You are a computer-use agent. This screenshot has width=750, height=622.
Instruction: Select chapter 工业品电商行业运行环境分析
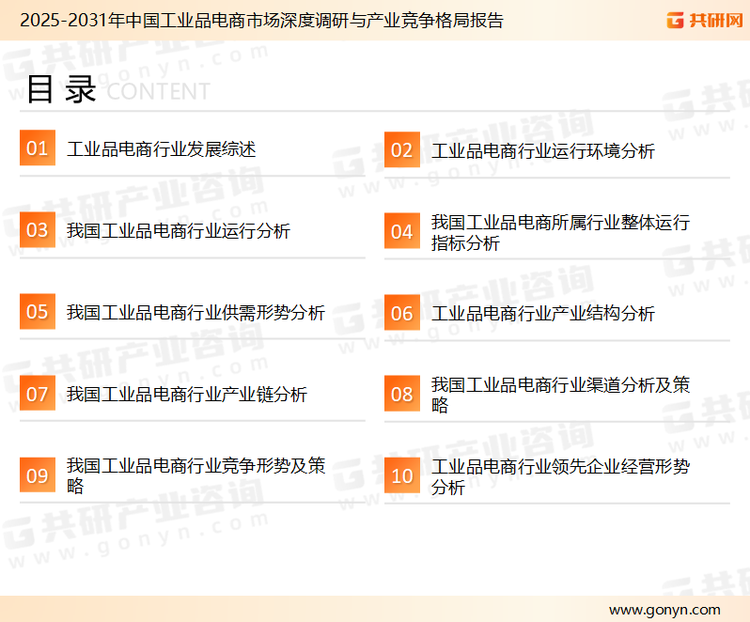point(543,151)
